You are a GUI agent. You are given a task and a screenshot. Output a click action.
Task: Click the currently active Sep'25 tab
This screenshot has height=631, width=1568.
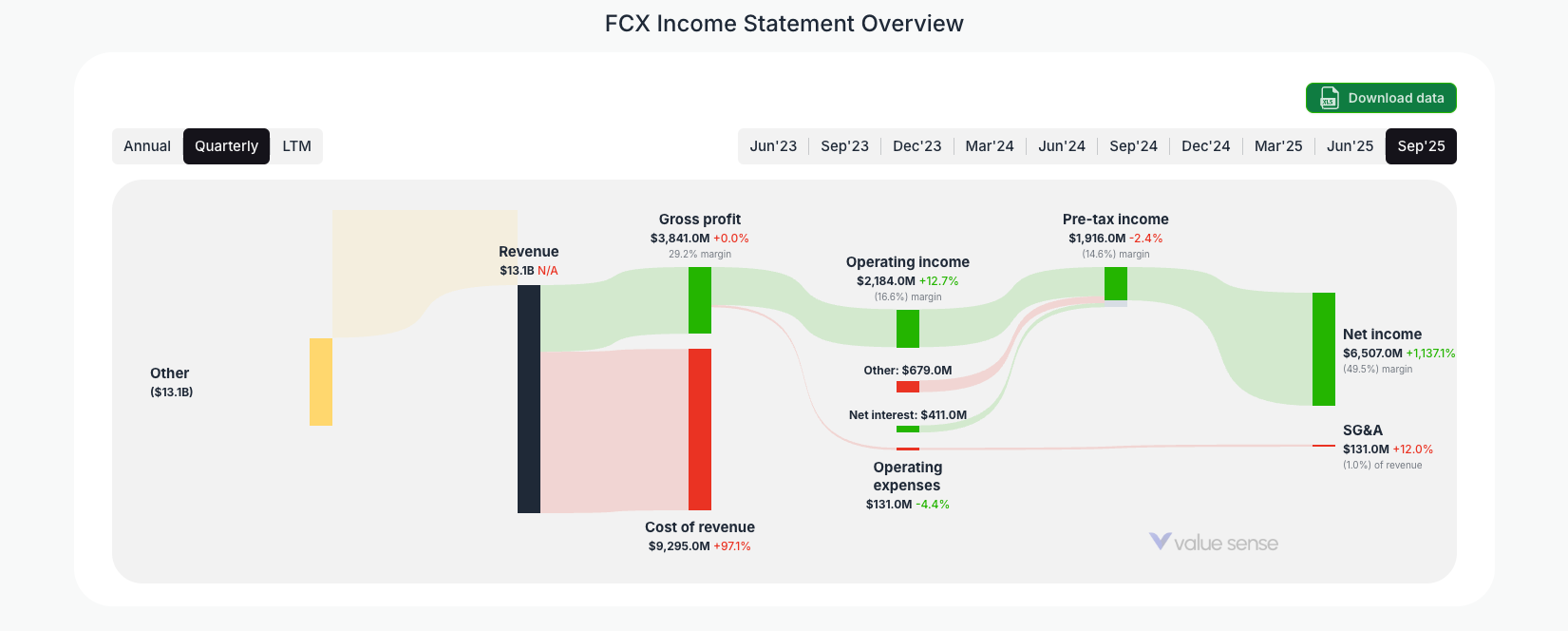pyautogui.click(x=1421, y=145)
